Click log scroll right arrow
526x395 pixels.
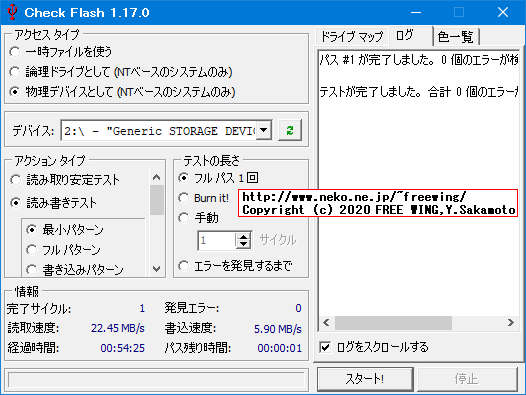click(511, 323)
